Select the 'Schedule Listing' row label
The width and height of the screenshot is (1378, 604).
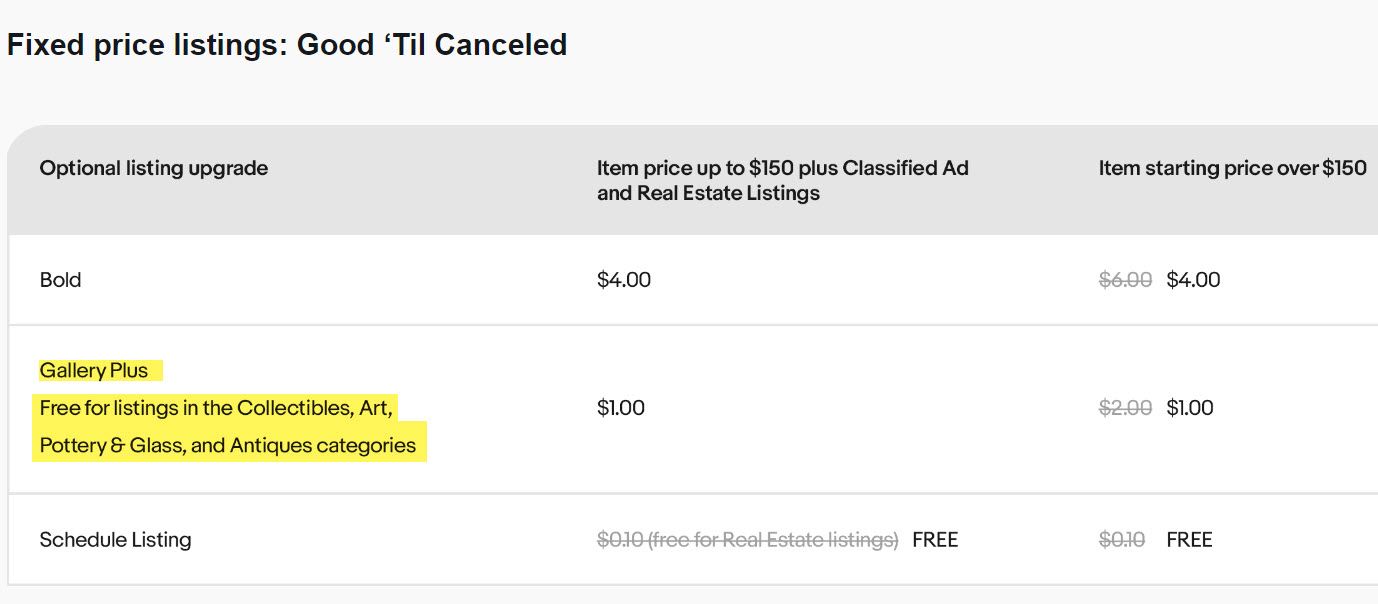[x=115, y=540]
